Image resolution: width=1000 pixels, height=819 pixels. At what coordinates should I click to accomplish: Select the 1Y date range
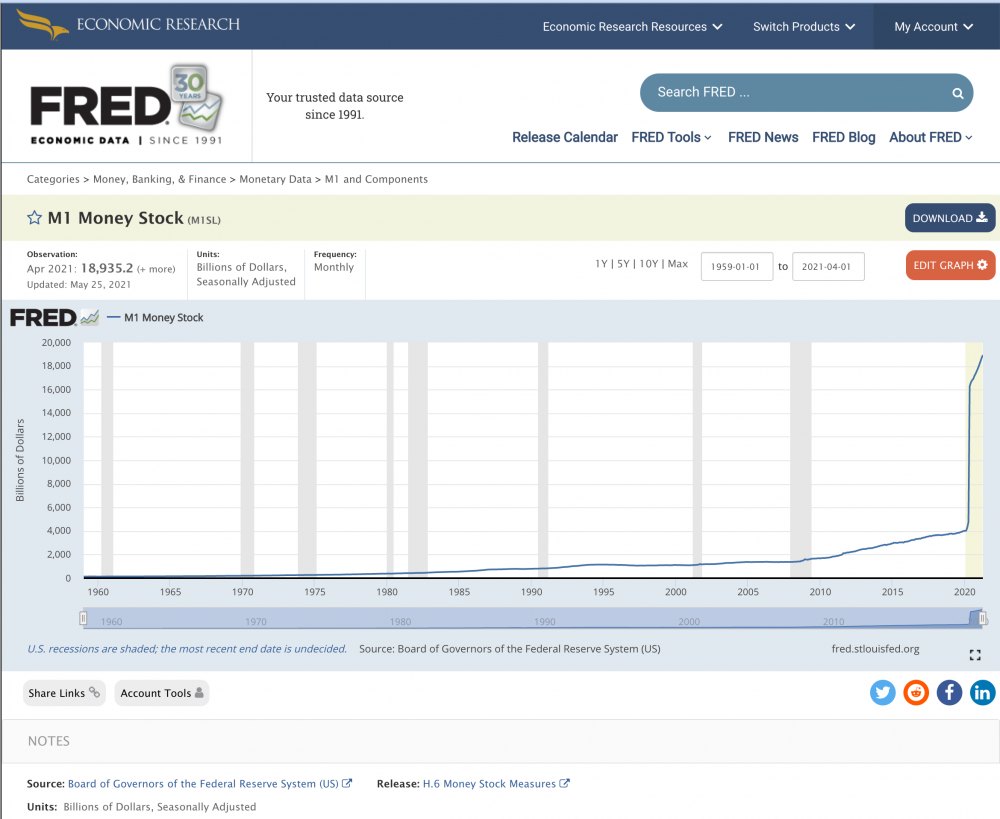(601, 263)
